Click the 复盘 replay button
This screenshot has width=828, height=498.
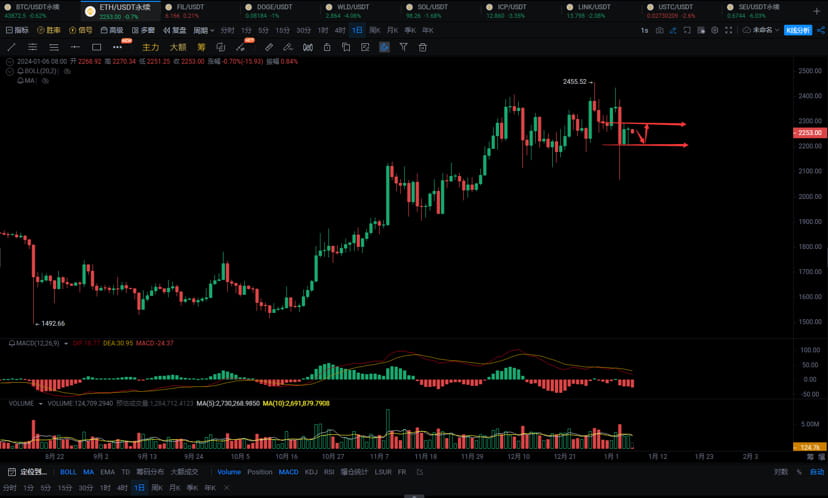(175, 31)
